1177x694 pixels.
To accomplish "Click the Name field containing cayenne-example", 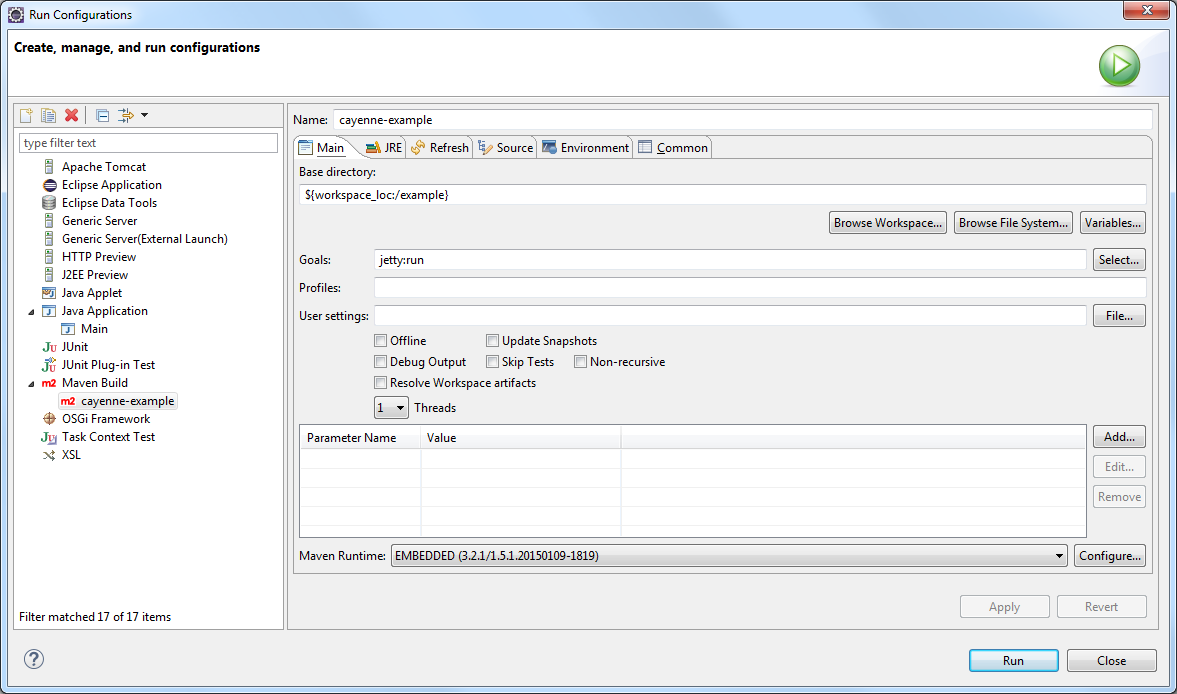I will coord(742,119).
